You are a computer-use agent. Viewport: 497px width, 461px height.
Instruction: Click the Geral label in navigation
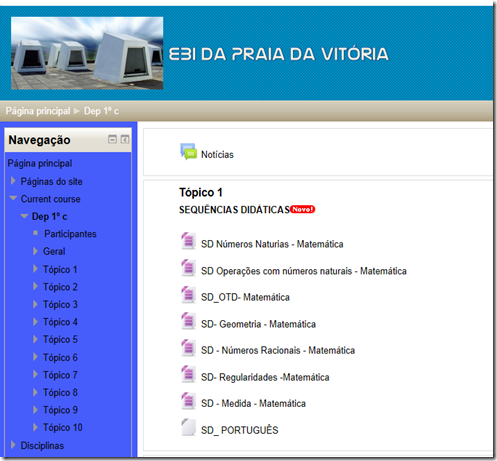[x=54, y=251]
